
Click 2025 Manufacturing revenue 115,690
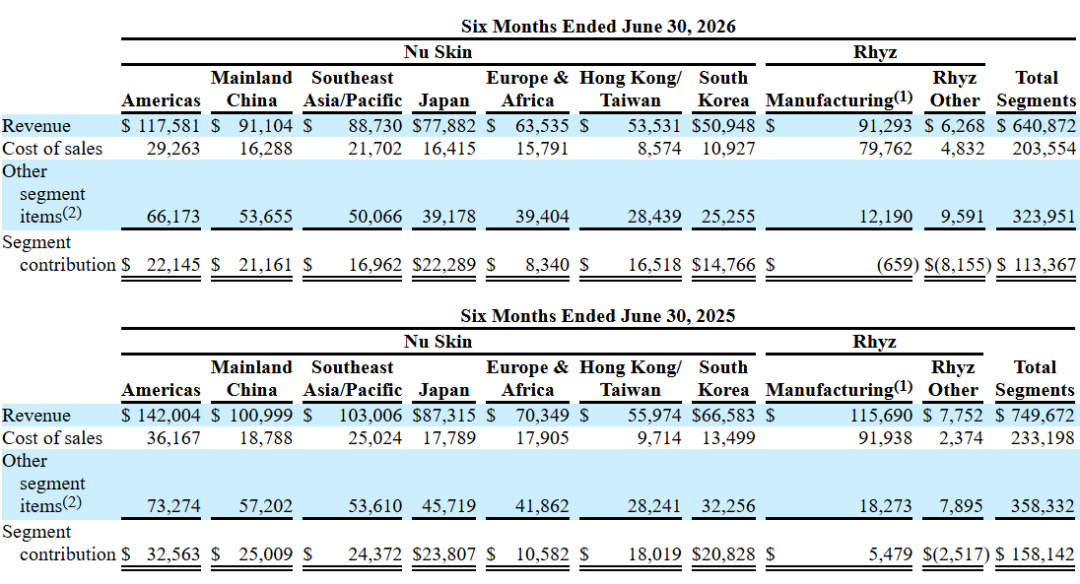coord(881,415)
